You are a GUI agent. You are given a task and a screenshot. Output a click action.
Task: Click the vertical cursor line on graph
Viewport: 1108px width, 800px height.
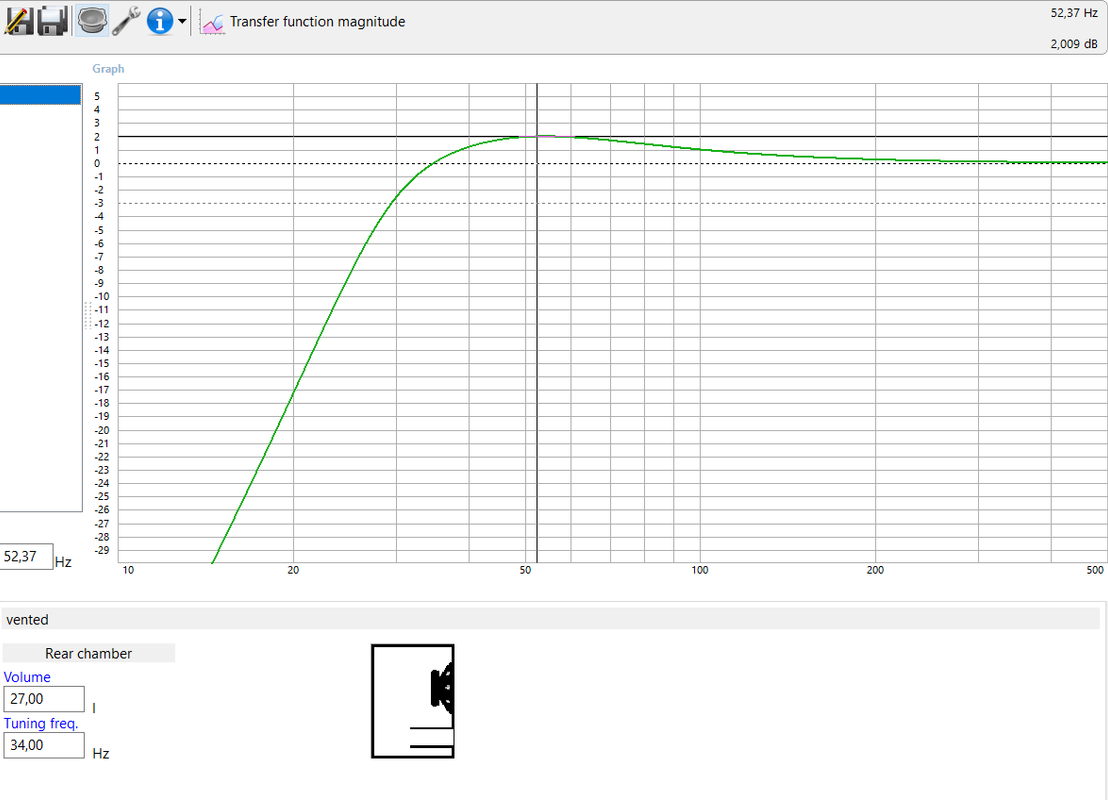537,323
